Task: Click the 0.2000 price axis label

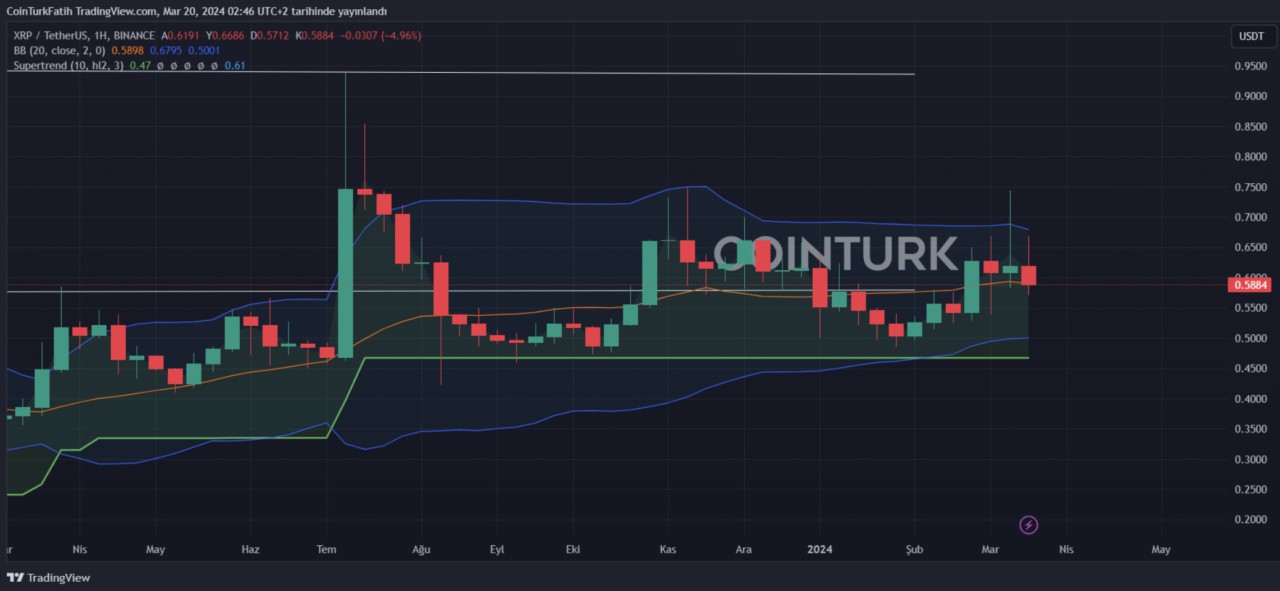Action: tap(1252, 520)
